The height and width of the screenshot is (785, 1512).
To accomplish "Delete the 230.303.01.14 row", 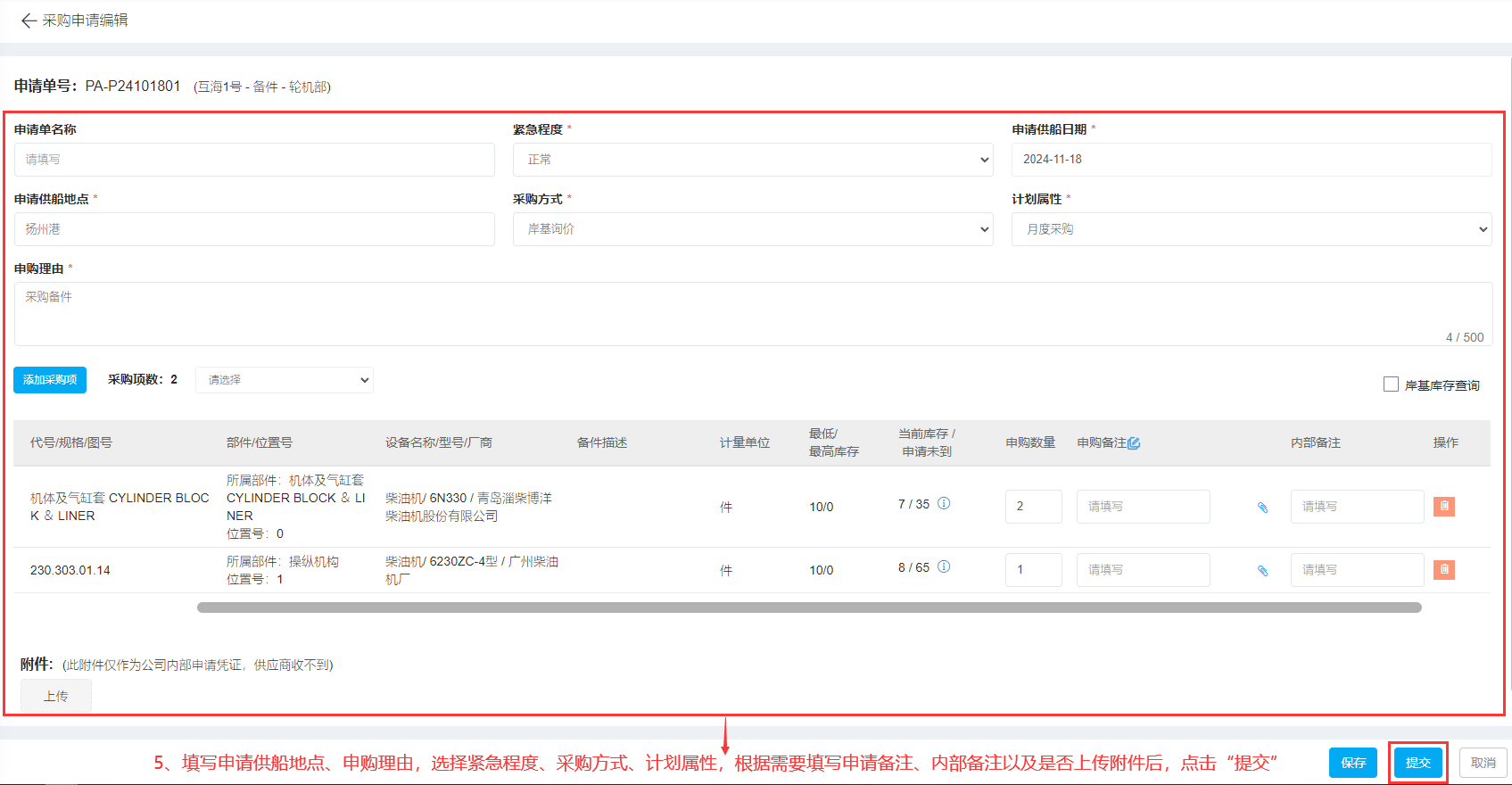I will click(1444, 569).
